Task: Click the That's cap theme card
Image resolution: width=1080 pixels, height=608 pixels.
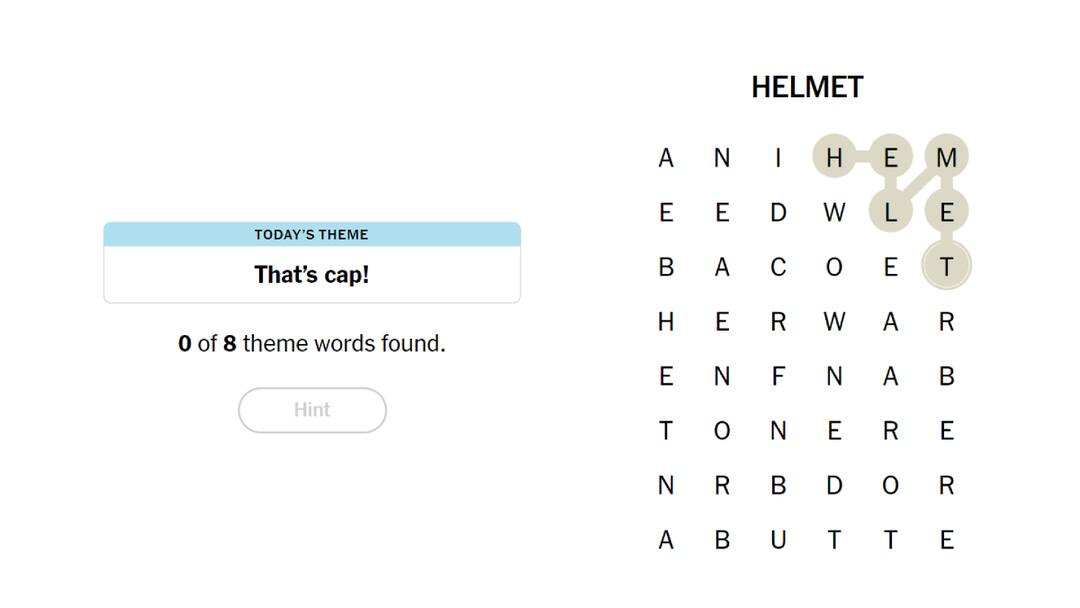Action: 312,262
